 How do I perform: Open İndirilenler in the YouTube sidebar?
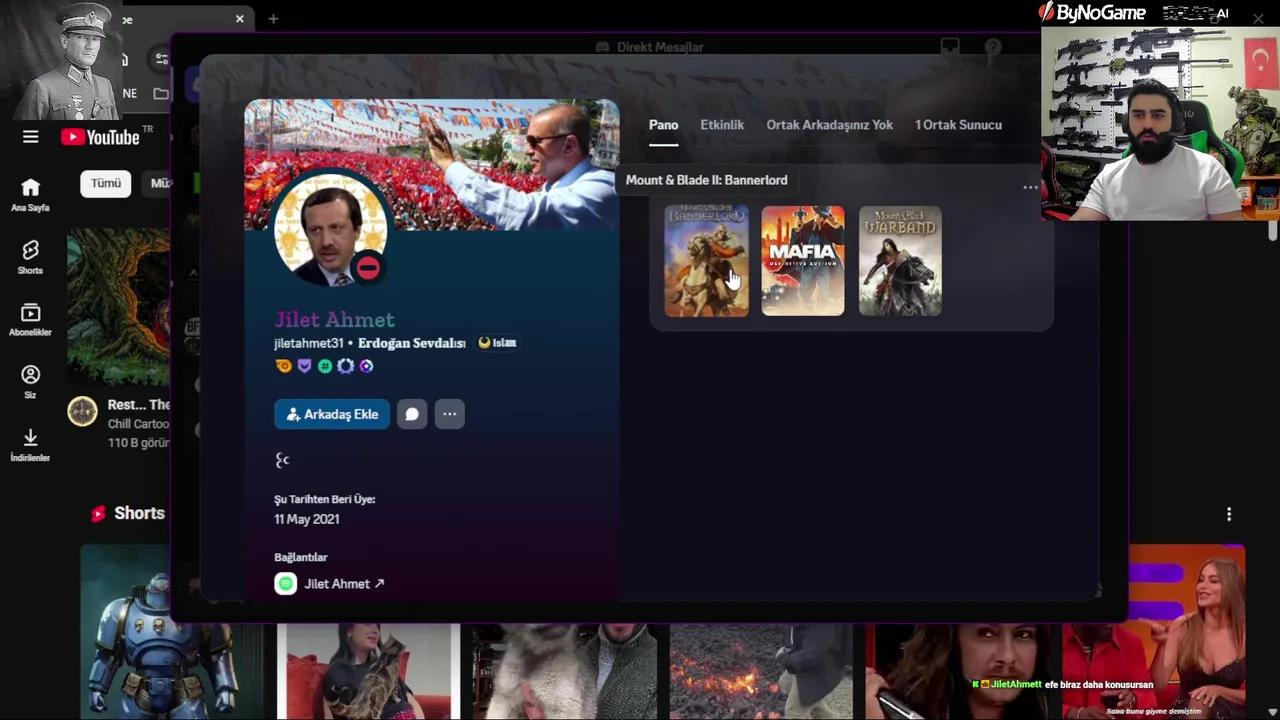click(30, 445)
